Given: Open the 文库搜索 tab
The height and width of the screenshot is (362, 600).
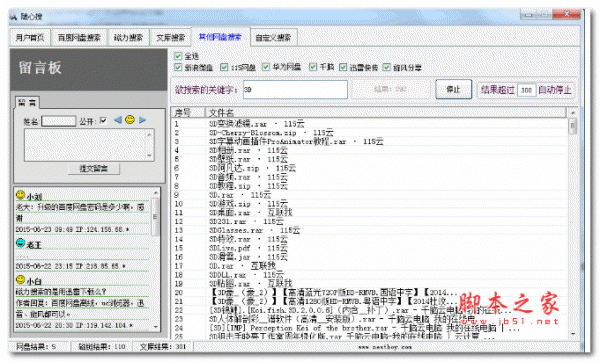Looking at the screenshot, I should tap(171, 38).
